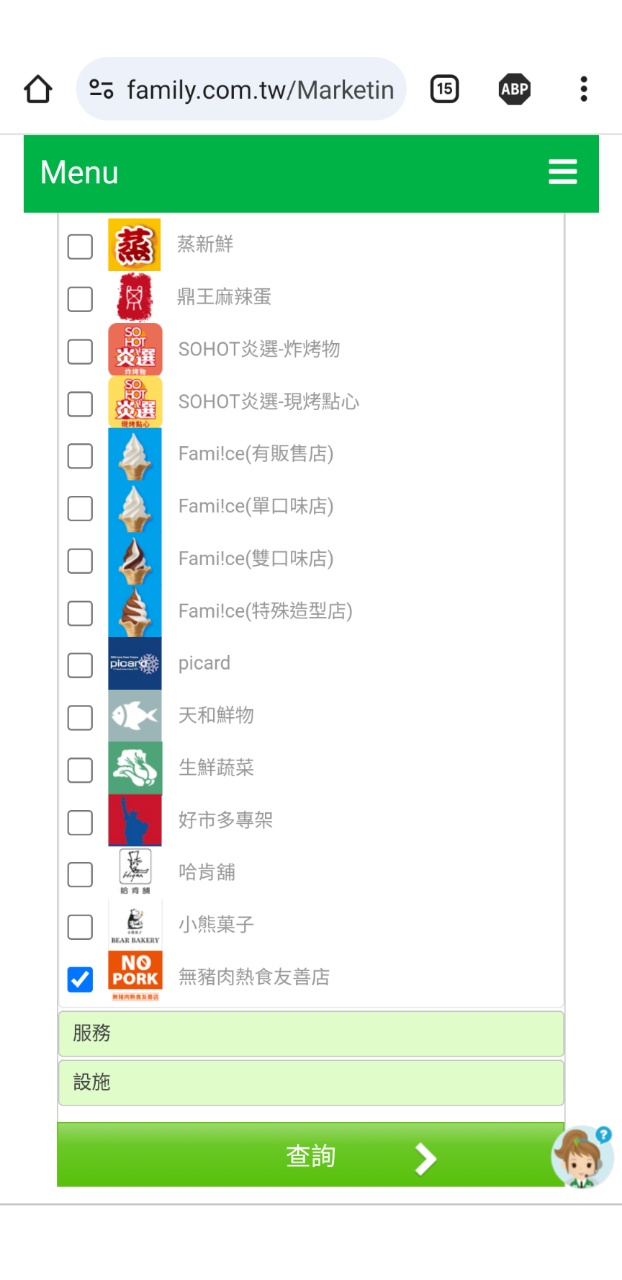This screenshot has height=1280, width=622.
Task: Enable the 小熊菓子 checkbox
Action: [80, 927]
